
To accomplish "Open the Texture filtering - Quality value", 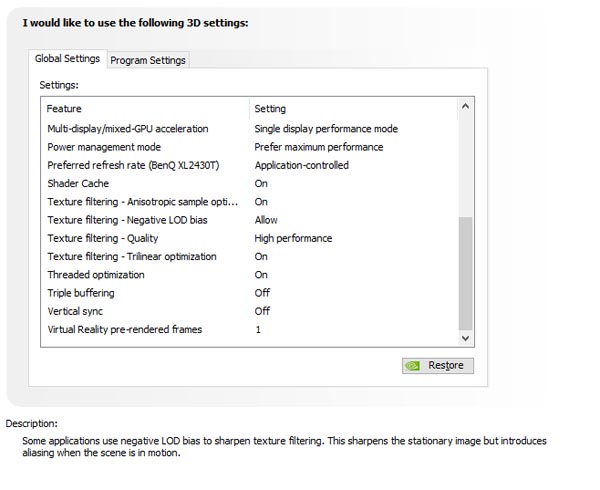I will [293, 238].
